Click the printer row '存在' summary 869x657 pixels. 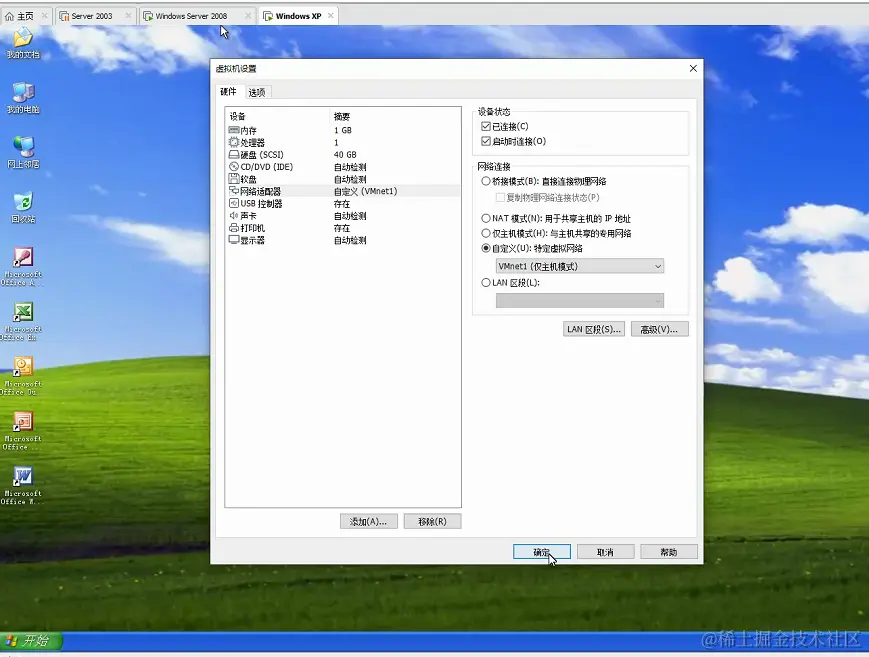pos(342,228)
